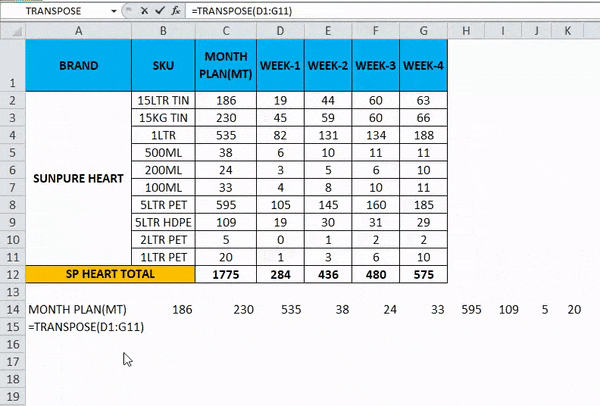Click the WEEK-4 header cell
Image resolution: width=600 pixels, height=406 pixels.
pyautogui.click(x=423, y=65)
